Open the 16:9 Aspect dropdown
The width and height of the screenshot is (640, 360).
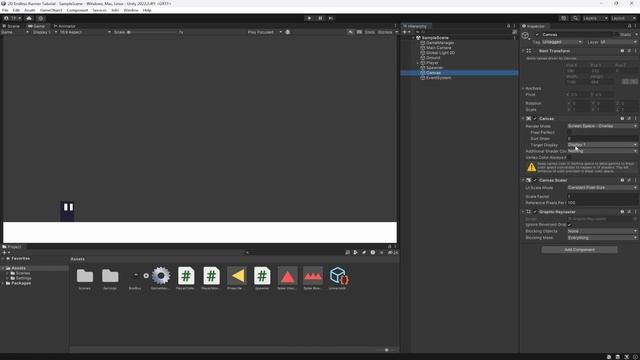tap(84, 32)
